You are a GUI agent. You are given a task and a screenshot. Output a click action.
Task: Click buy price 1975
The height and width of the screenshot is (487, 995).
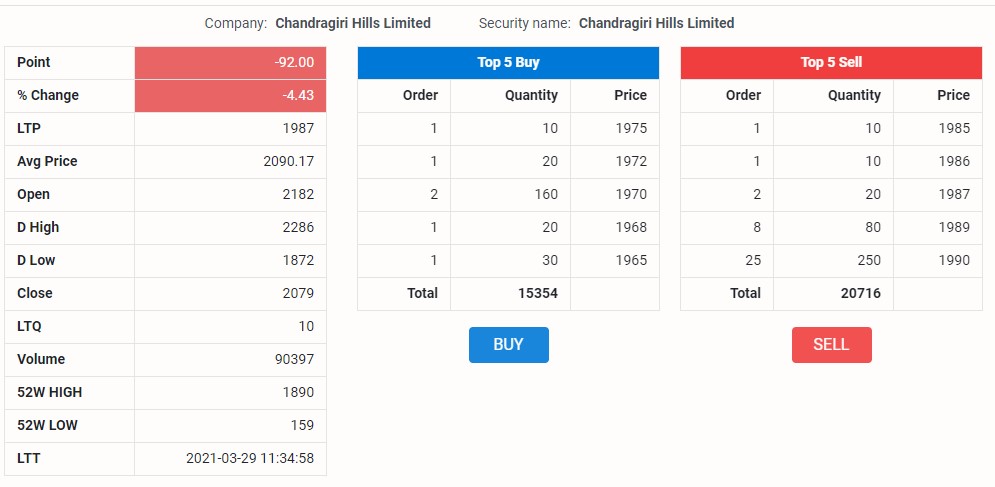(x=631, y=128)
